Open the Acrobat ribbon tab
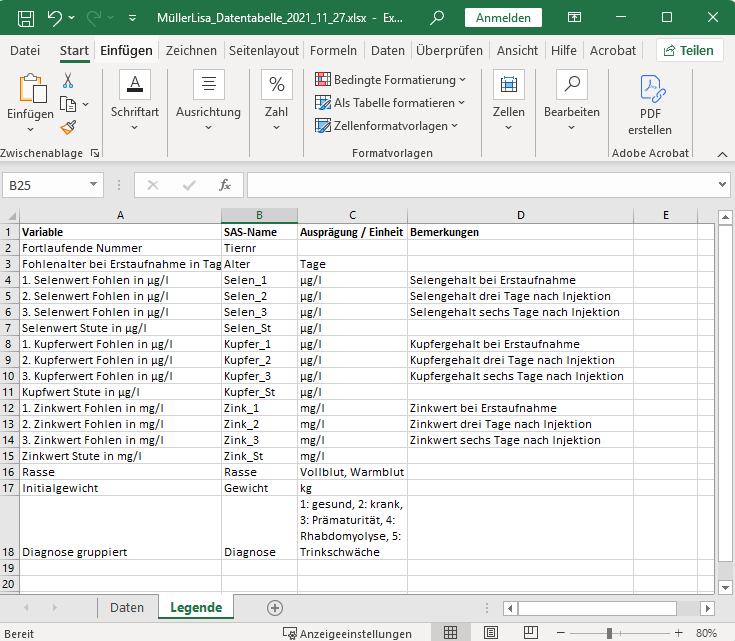This screenshot has height=641, width=735. tap(613, 51)
